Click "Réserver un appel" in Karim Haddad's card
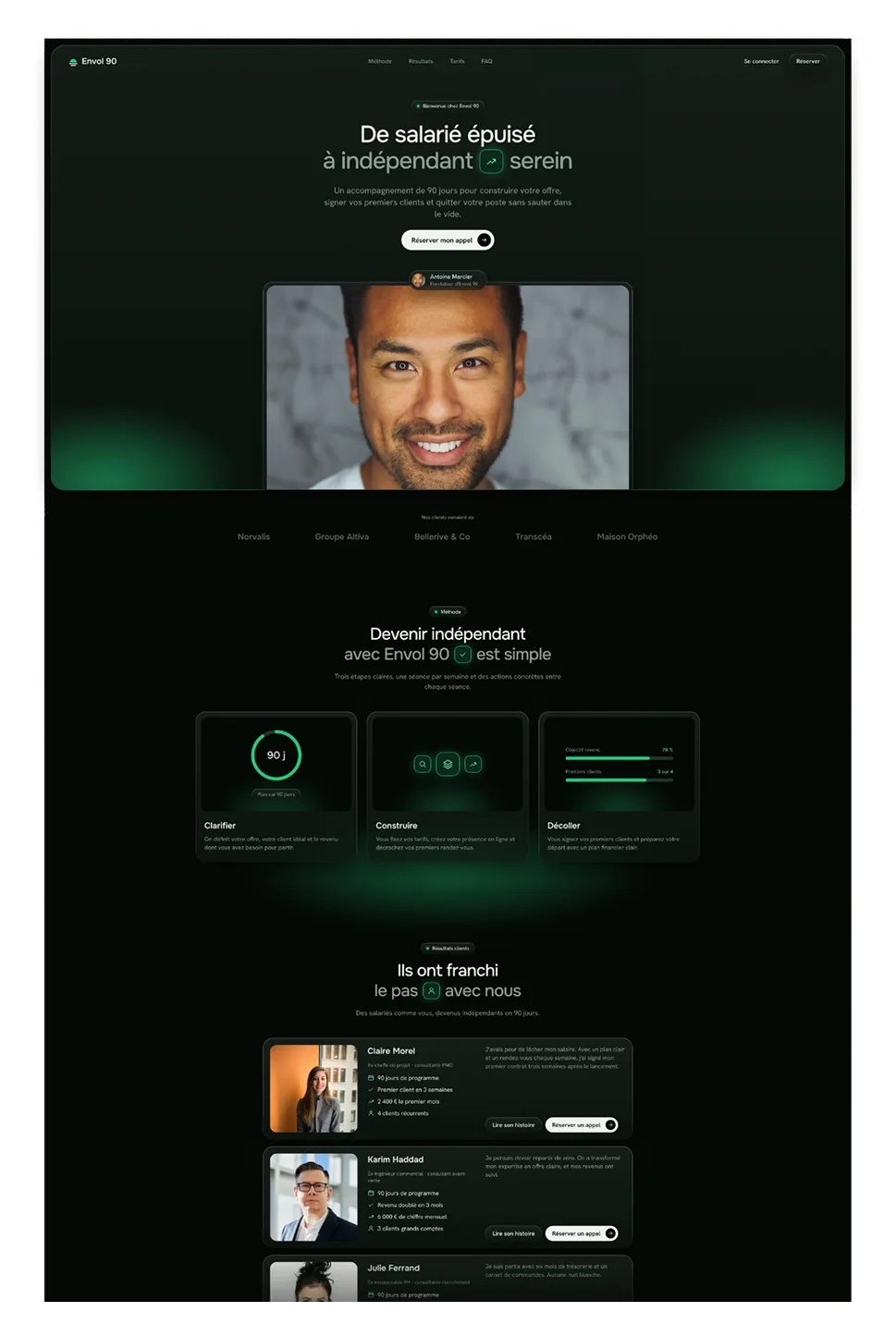 coord(582,1233)
